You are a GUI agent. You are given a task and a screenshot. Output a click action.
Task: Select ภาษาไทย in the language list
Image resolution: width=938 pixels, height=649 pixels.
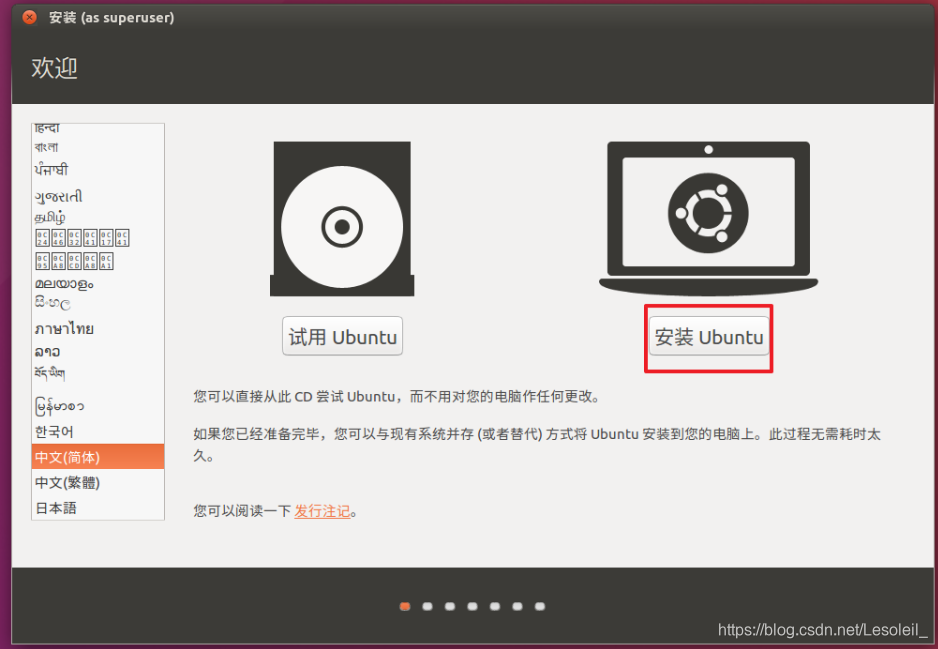(x=98, y=328)
